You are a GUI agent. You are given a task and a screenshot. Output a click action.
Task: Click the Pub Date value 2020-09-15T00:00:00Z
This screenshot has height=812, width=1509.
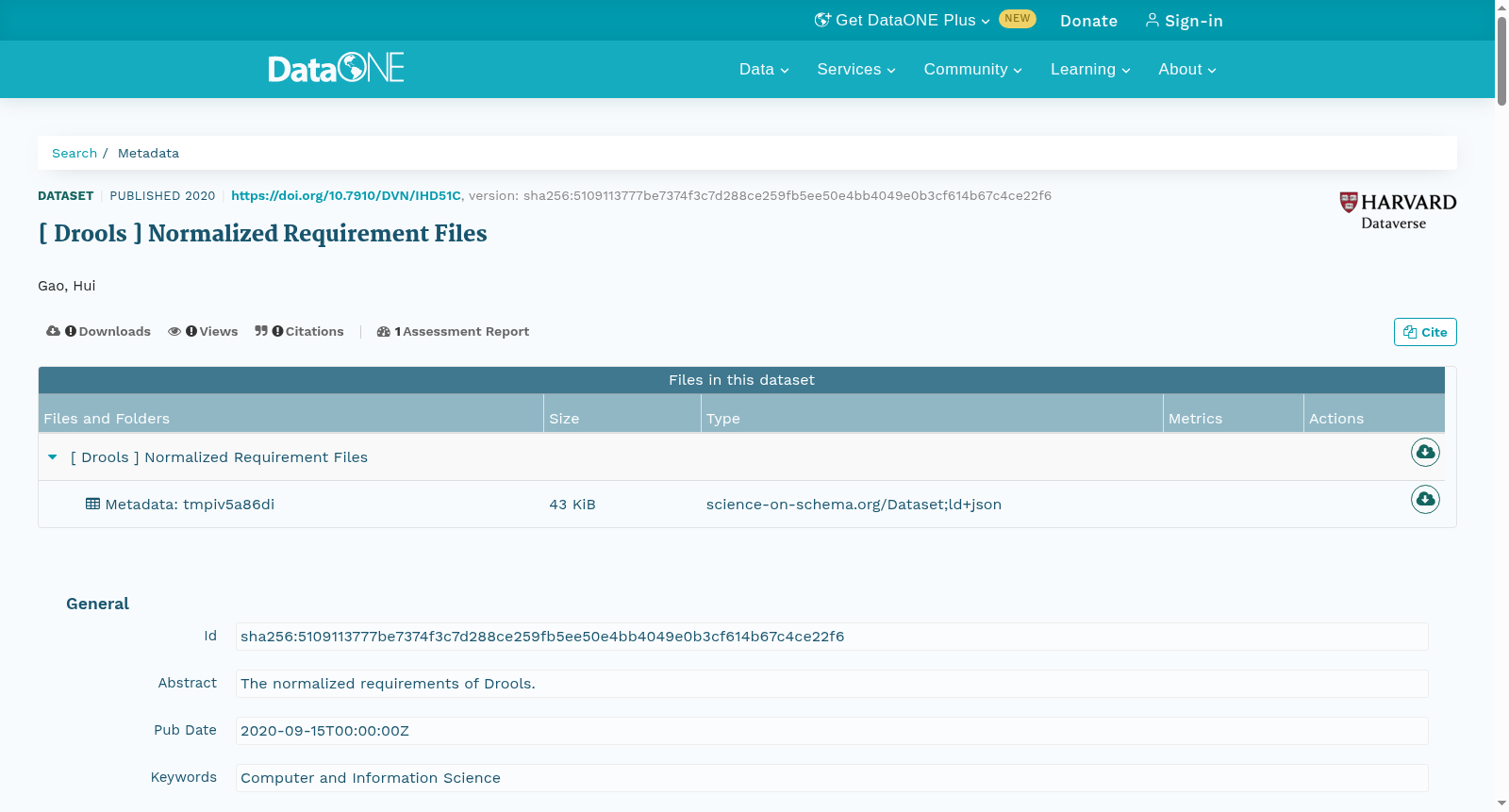(324, 731)
